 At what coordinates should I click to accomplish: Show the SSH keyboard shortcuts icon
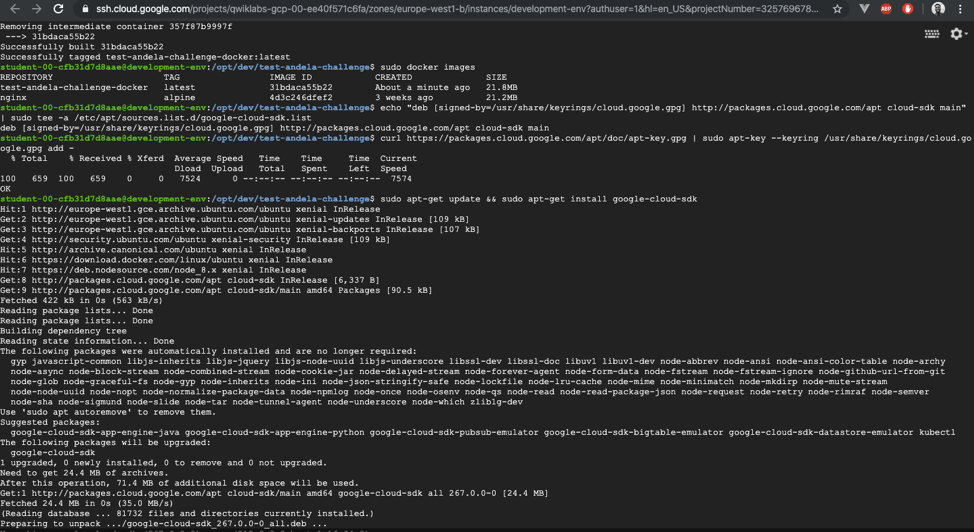932,34
